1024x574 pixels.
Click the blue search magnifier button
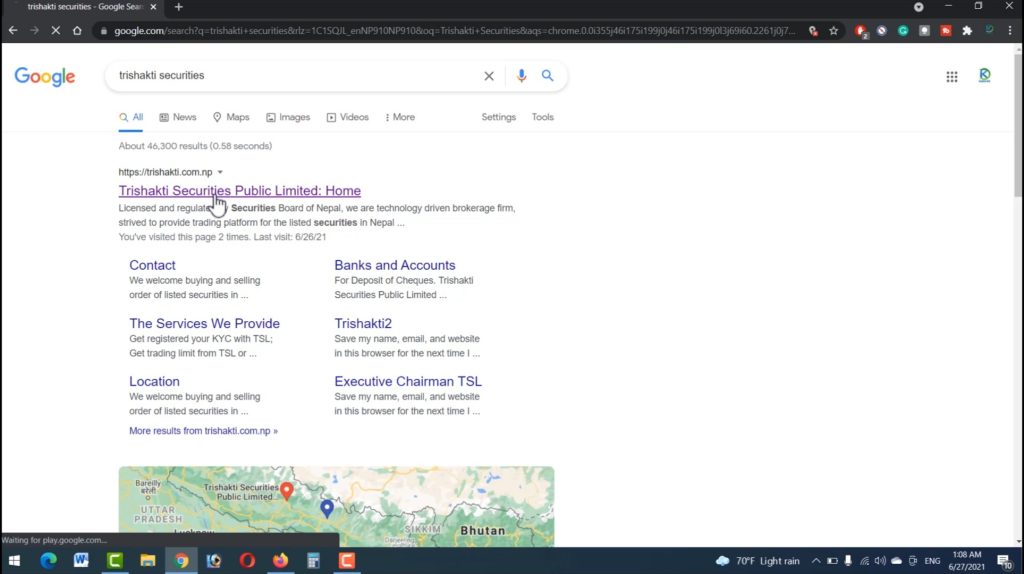click(547, 76)
